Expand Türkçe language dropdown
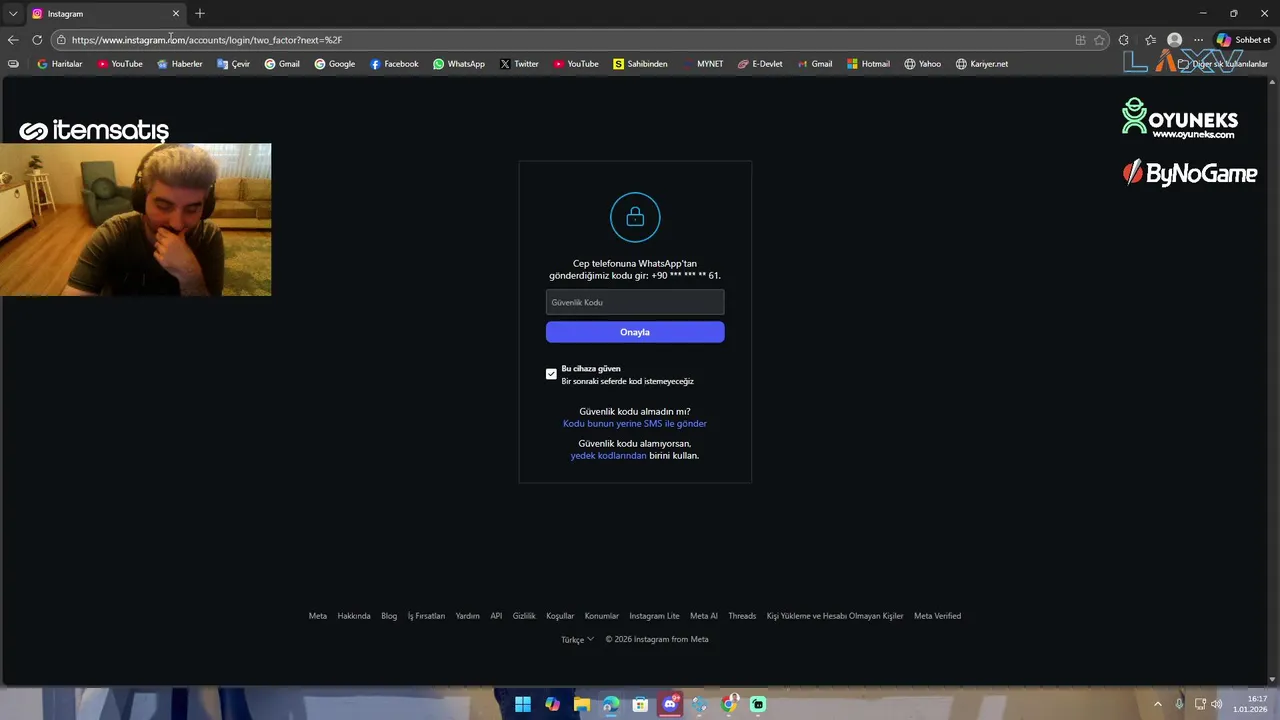The height and width of the screenshot is (720, 1280). coord(577,640)
